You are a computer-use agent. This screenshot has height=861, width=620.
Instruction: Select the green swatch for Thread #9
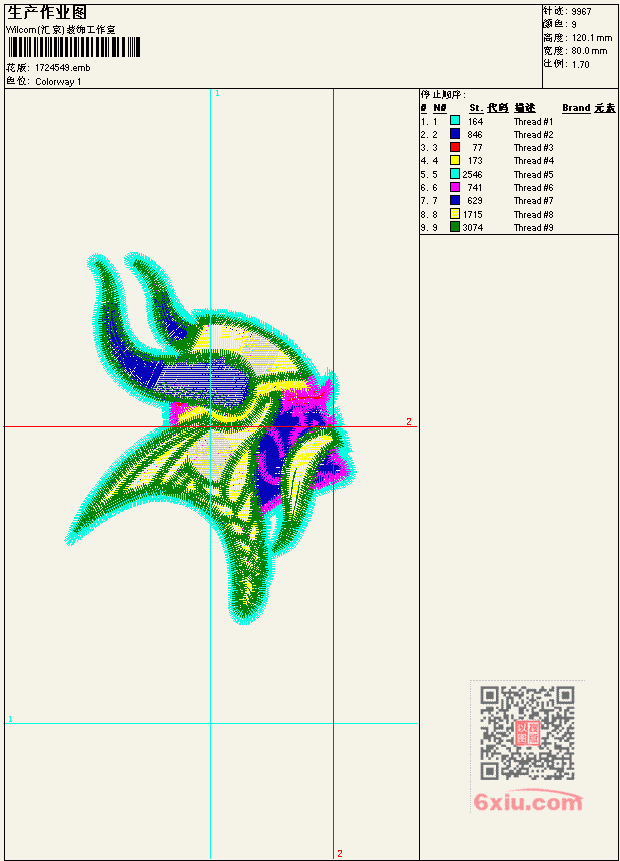click(455, 226)
